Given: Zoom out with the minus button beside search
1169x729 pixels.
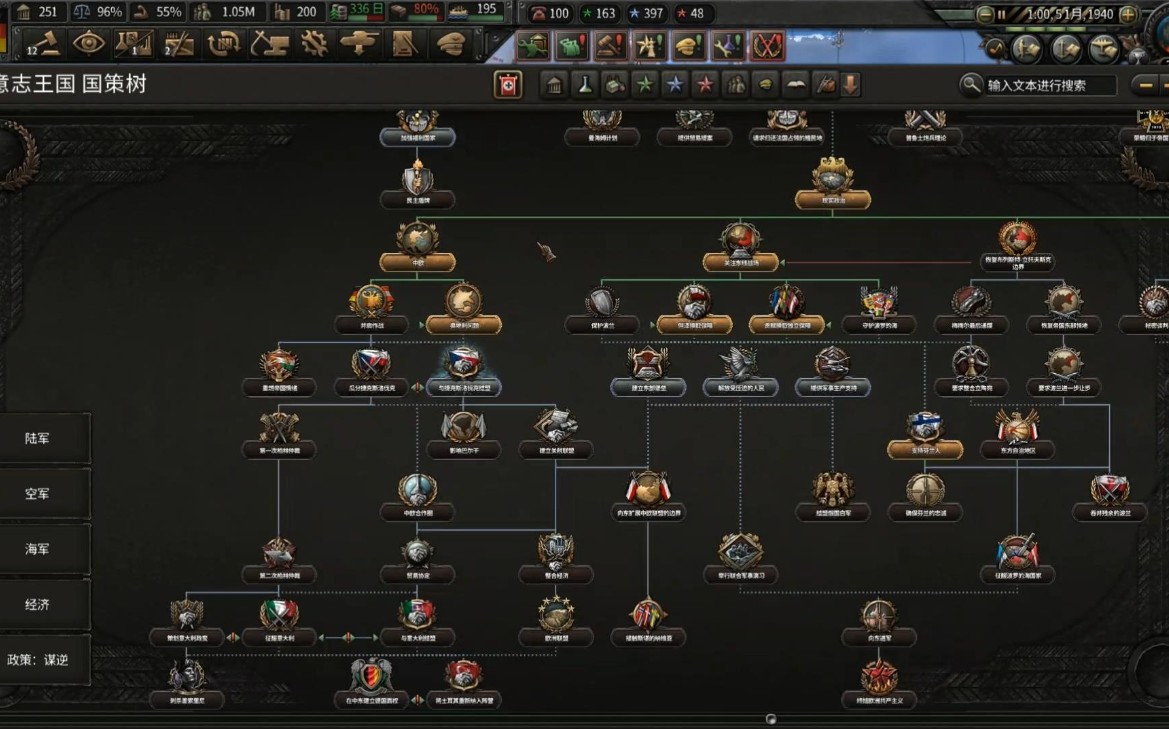Looking at the screenshot, I should pyautogui.click(x=1144, y=86).
